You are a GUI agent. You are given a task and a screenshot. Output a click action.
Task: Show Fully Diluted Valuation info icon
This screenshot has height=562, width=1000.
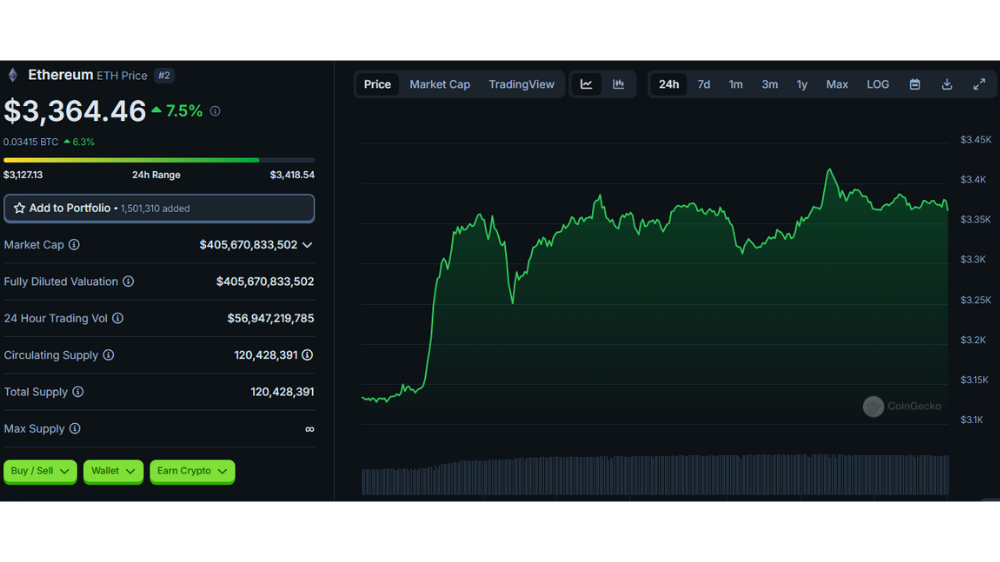point(128,281)
